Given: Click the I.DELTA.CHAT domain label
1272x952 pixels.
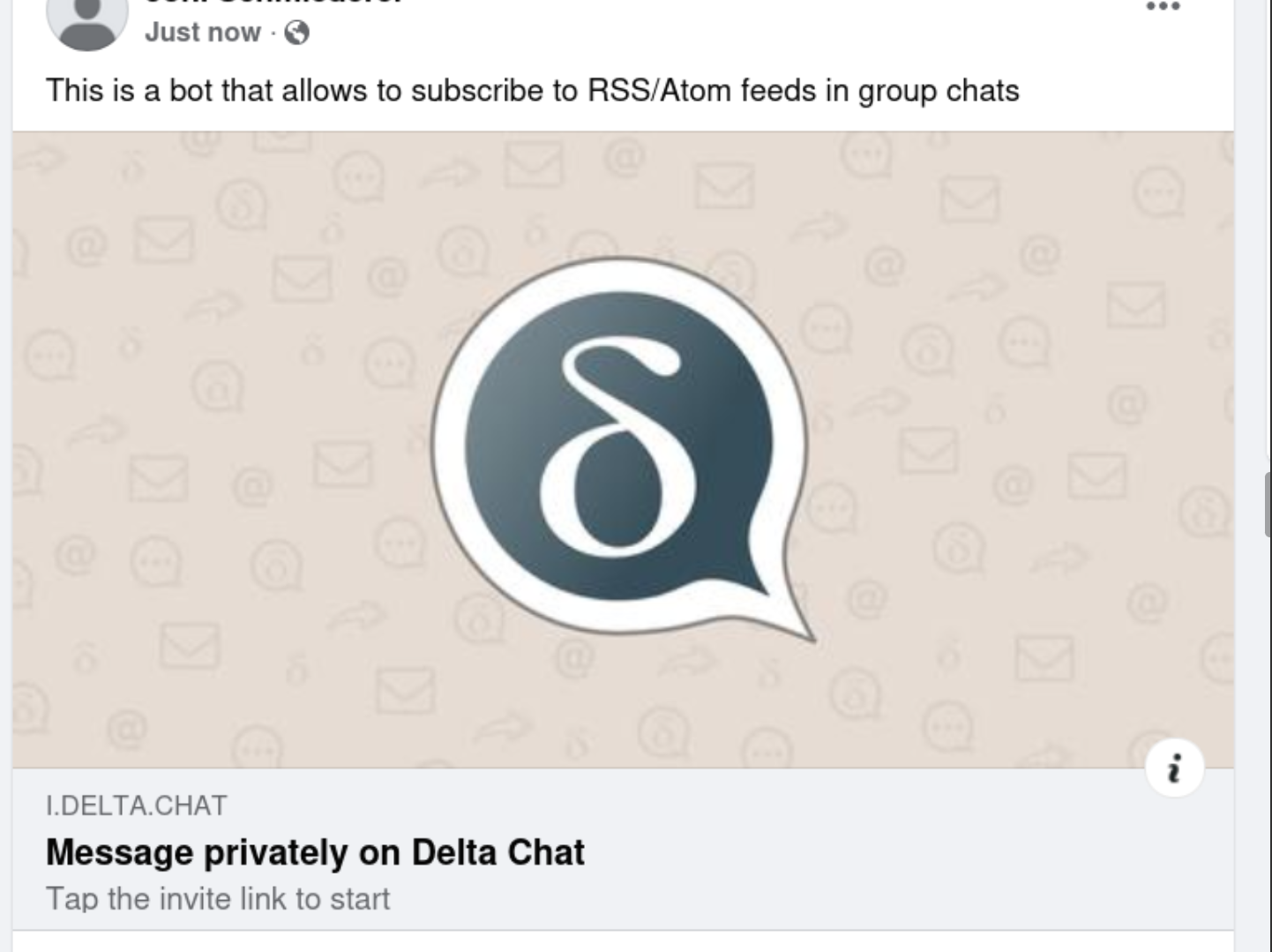Looking at the screenshot, I should pos(137,806).
